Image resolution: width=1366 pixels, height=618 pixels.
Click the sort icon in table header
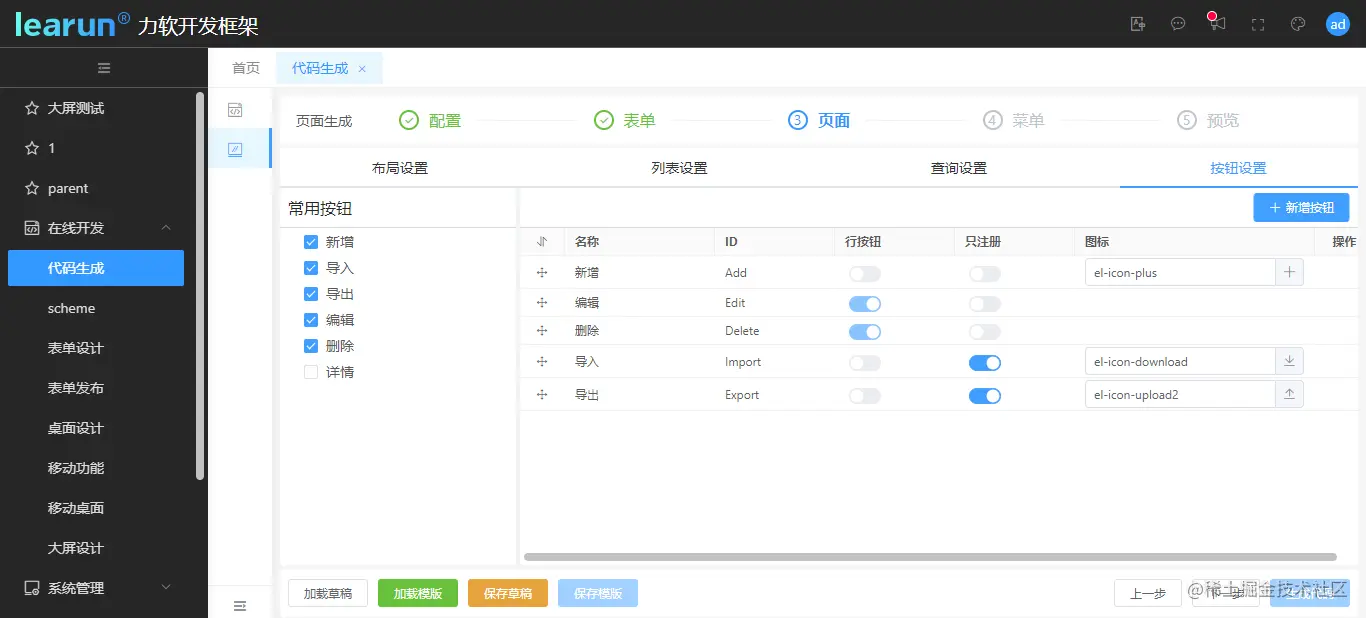(542, 241)
